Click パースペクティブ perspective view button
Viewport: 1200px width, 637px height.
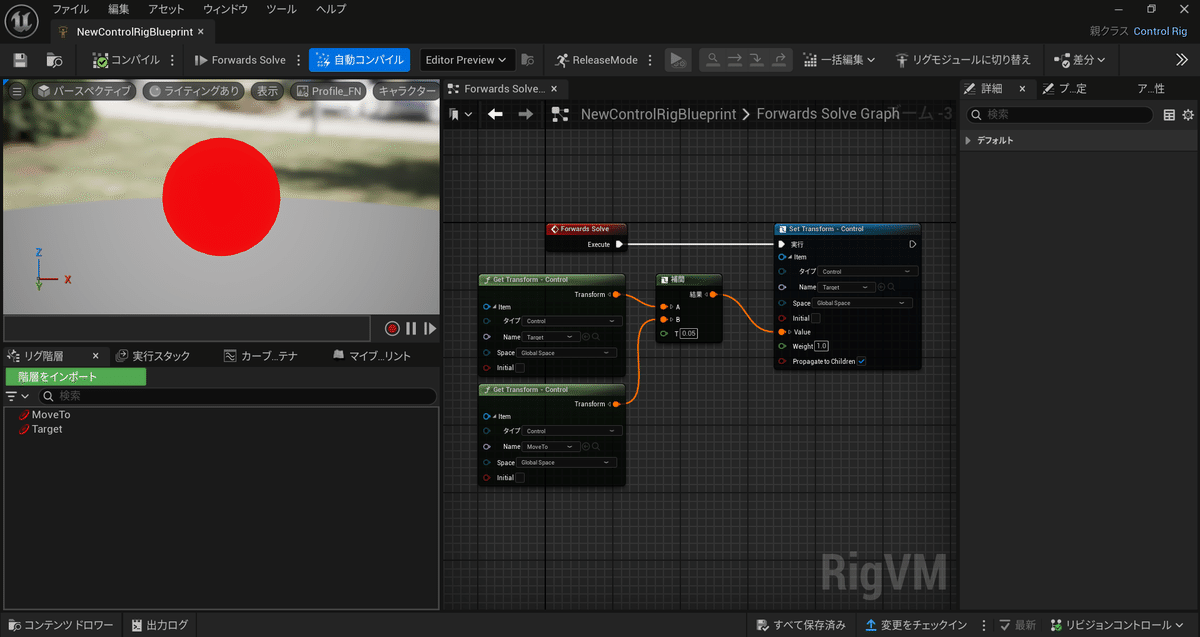84,91
